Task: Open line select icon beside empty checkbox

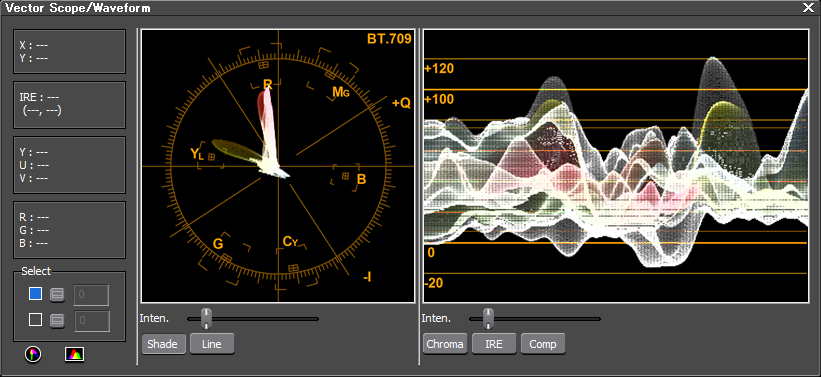Action: tap(57, 320)
